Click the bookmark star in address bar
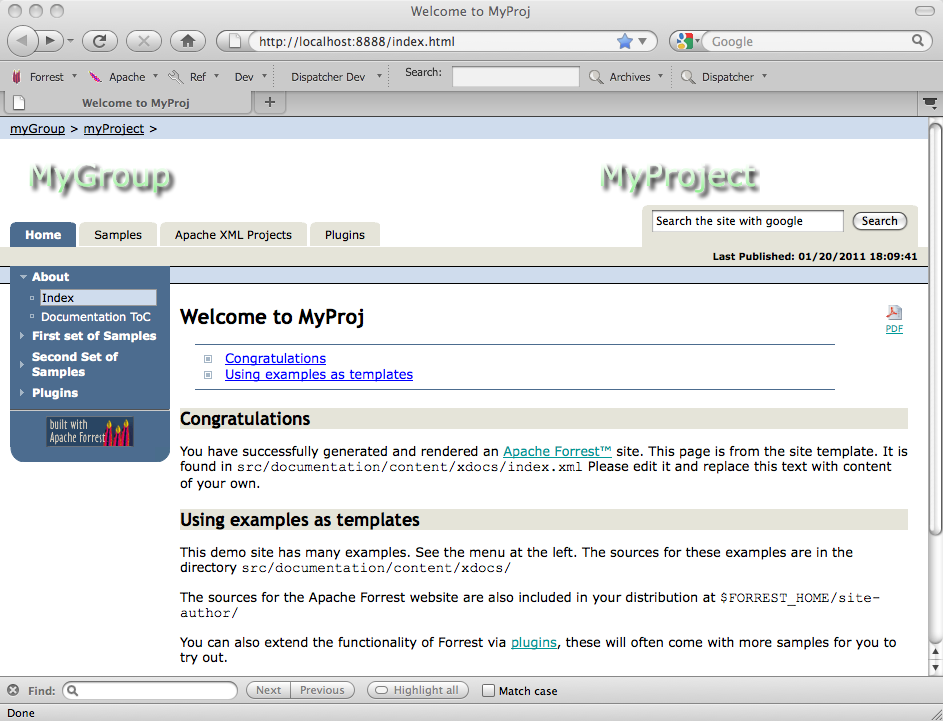Screen dimensions: 943x721 tap(625, 41)
